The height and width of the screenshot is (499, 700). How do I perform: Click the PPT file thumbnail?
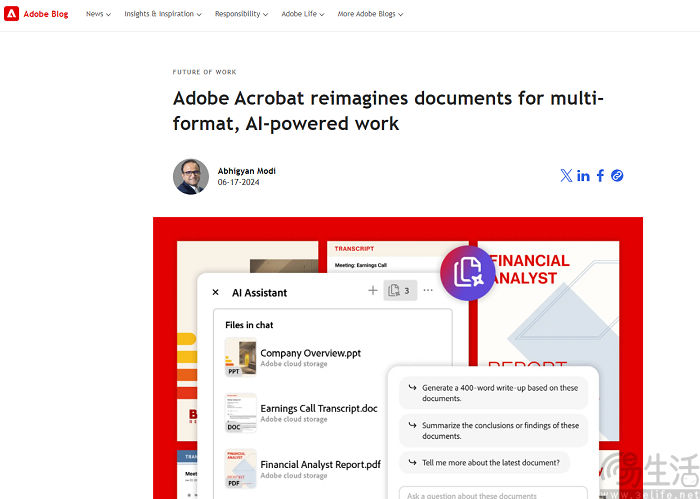pyautogui.click(x=240, y=357)
